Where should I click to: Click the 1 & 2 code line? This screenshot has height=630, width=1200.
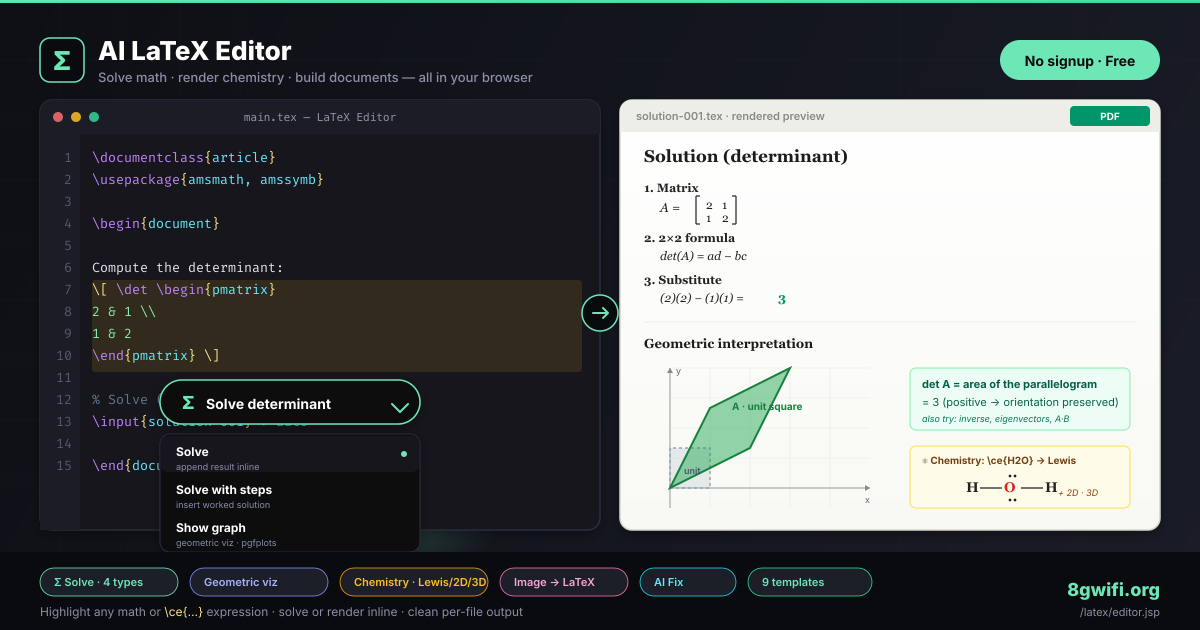click(x=112, y=334)
